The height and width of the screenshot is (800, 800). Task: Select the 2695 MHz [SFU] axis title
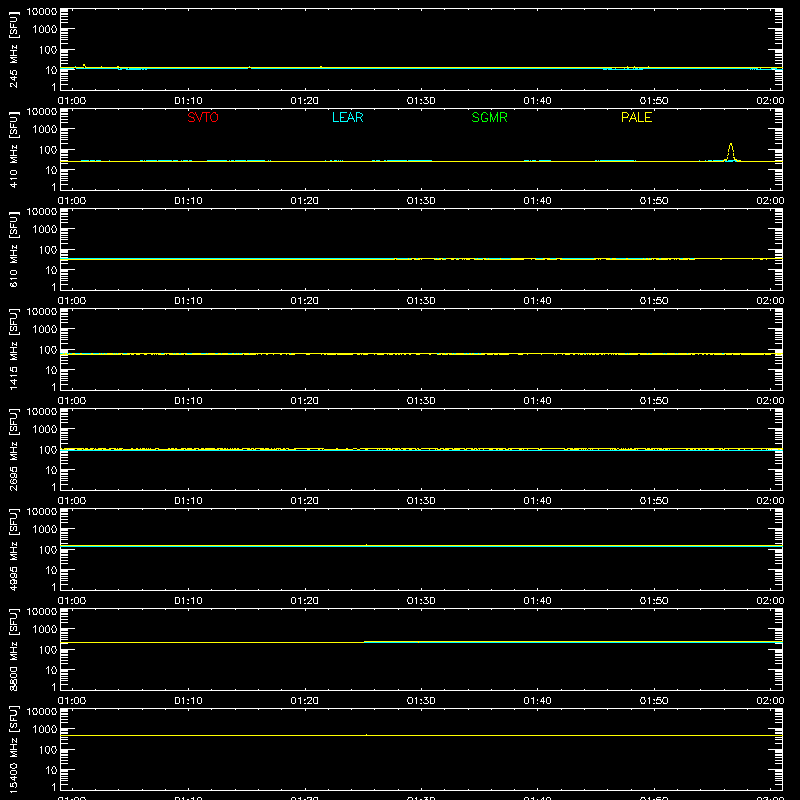(13, 449)
